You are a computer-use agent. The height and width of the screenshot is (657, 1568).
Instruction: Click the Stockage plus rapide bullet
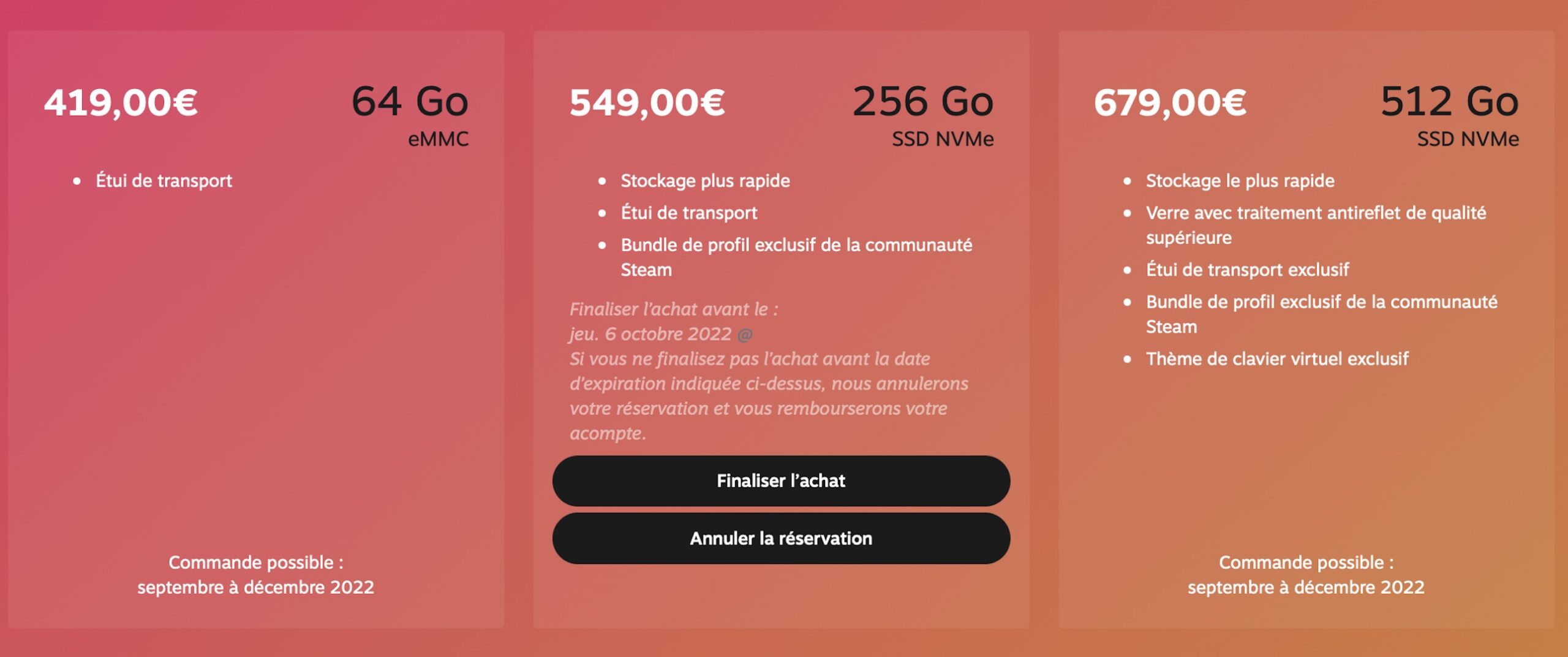[705, 181]
